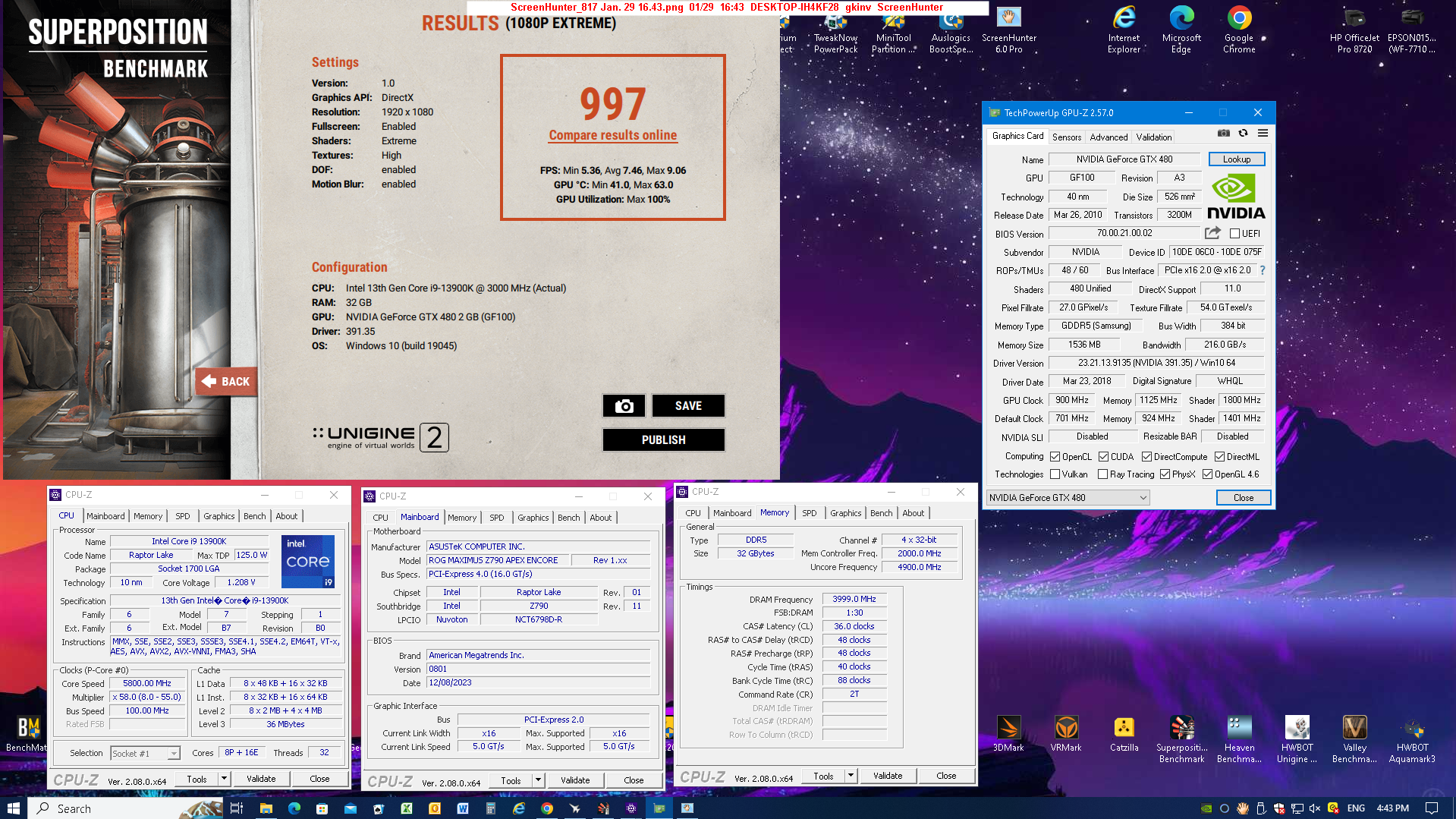Toggle the Vulkan checkbox

pyautogui.click(x=1055, y=474)
